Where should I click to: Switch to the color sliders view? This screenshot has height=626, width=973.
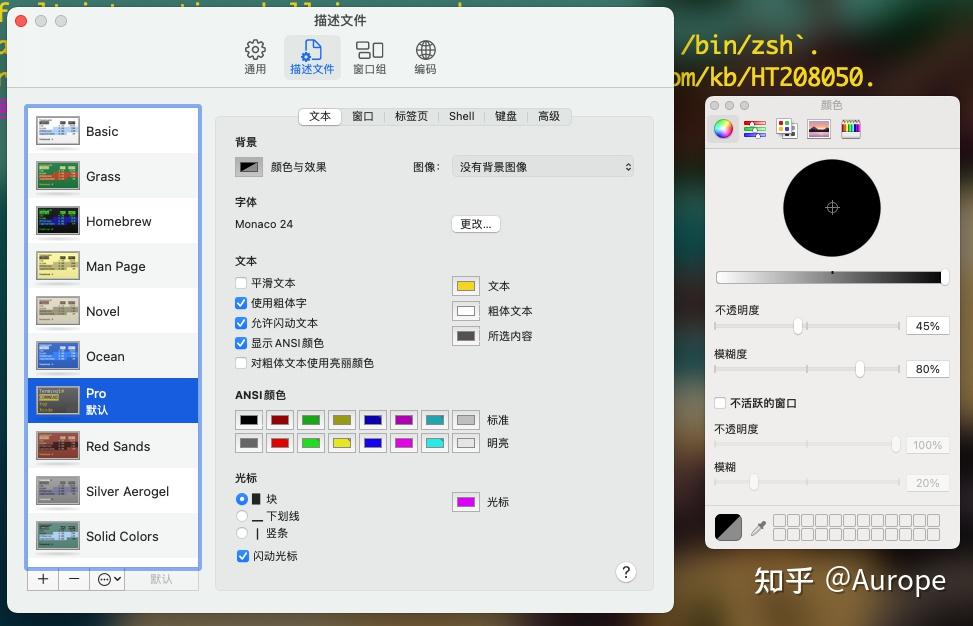pyautogui.click(x=755, y=128)
